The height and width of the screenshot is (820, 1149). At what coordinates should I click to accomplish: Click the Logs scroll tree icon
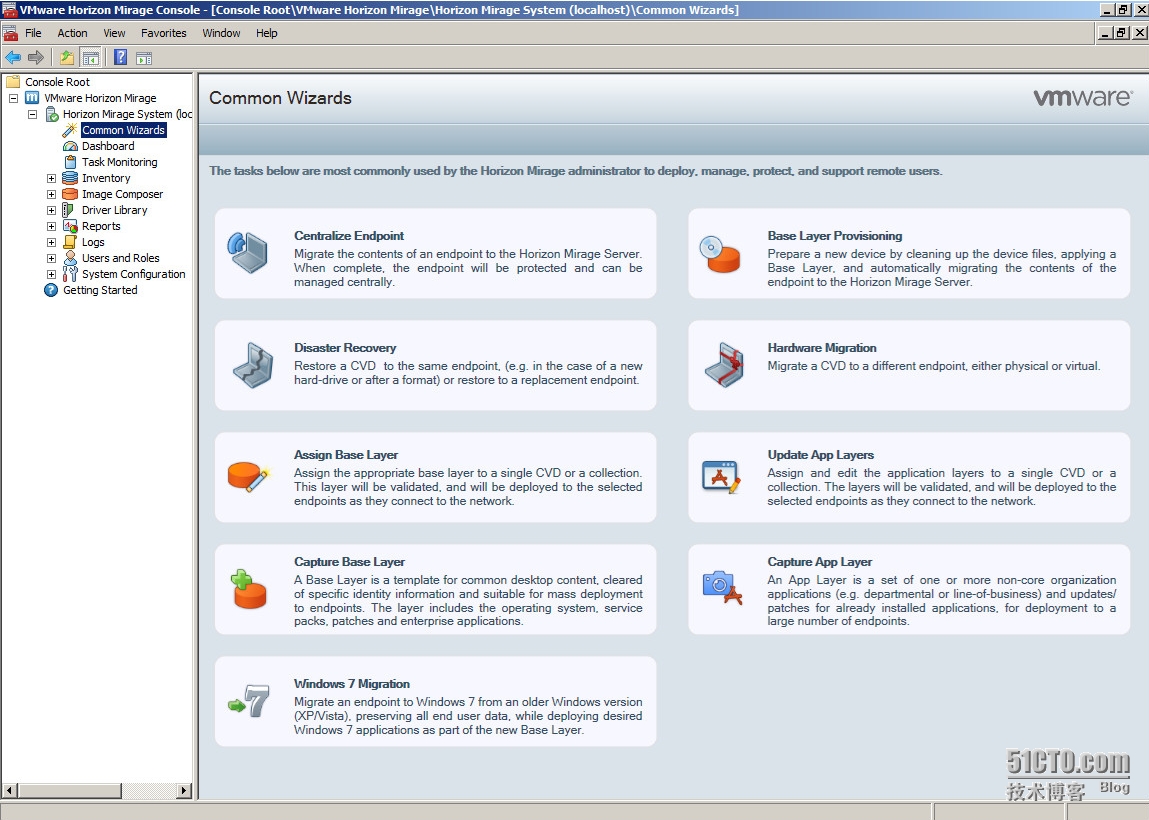click(70, 242)
